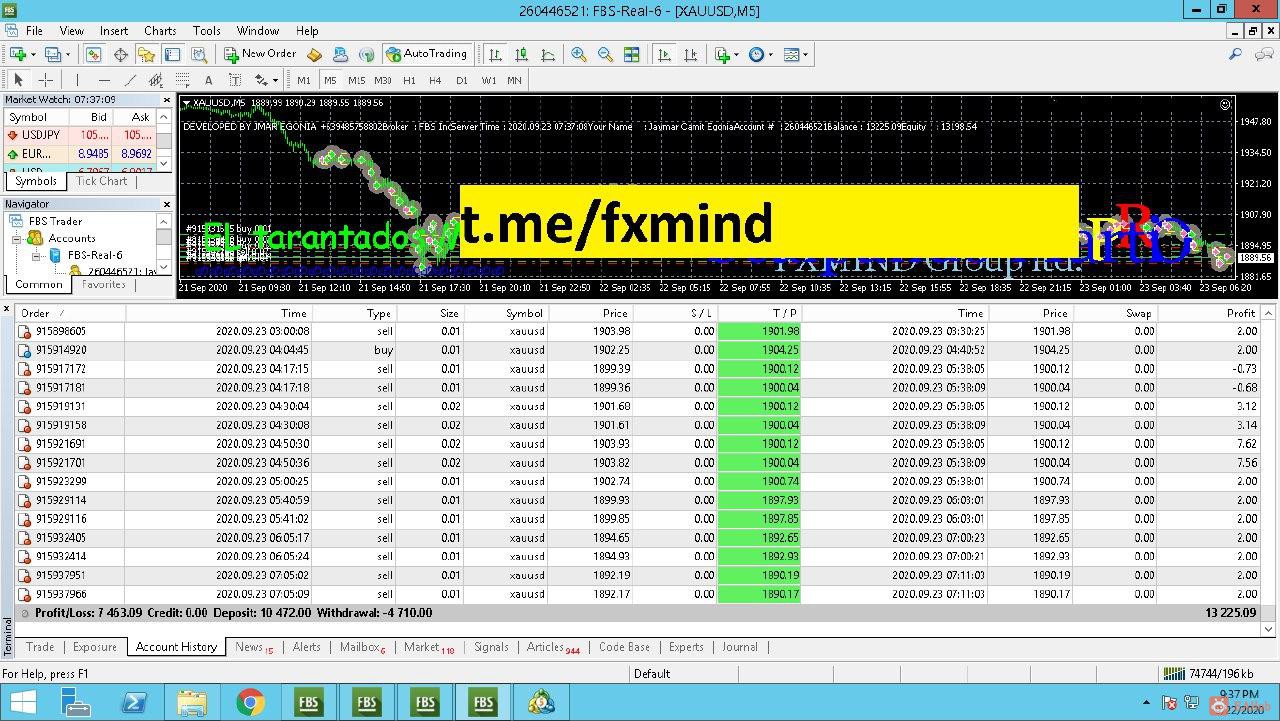Image resolution: width=1280 pixels, height=721 pixels.
Task: Toggle the Navigator star-folder icon
Action: 146,54
